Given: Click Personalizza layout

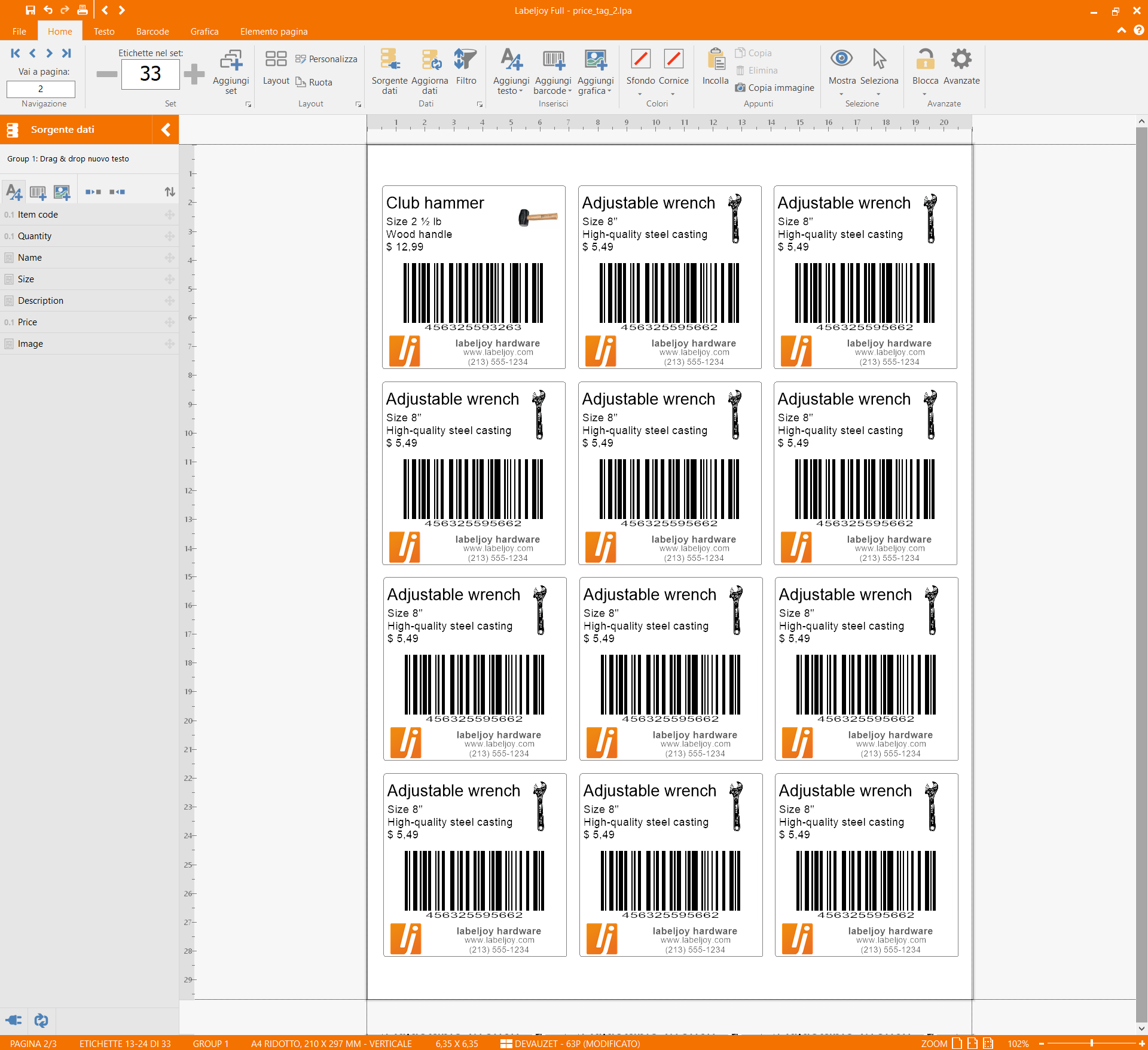Looking at the screenshot, I should 326,59.
